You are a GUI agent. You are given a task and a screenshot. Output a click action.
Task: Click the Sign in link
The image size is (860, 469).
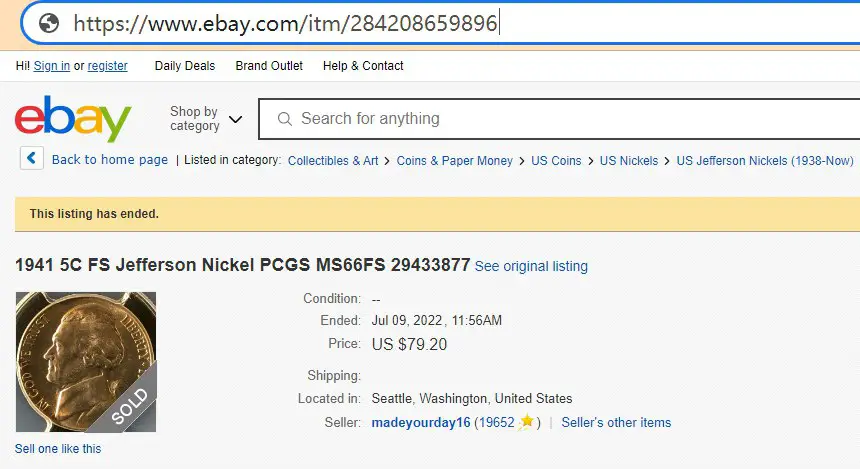coord(52,66)
